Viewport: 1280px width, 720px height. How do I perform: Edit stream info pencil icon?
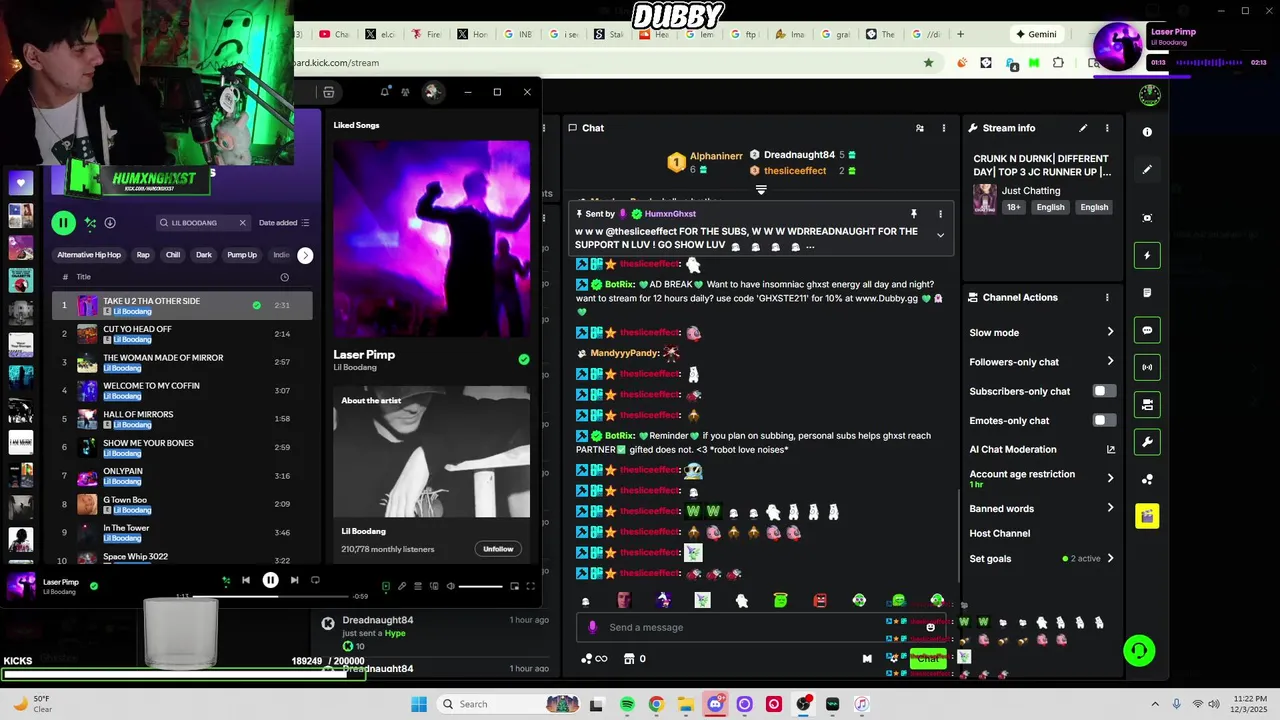[x=1082, y=128]
